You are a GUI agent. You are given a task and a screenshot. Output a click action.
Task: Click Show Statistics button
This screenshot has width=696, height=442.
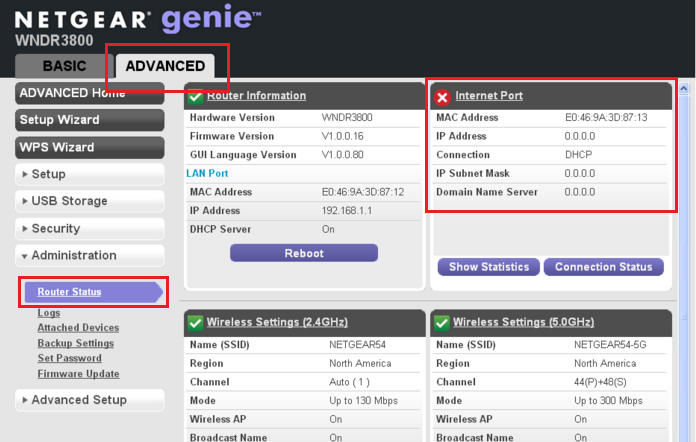489,267
